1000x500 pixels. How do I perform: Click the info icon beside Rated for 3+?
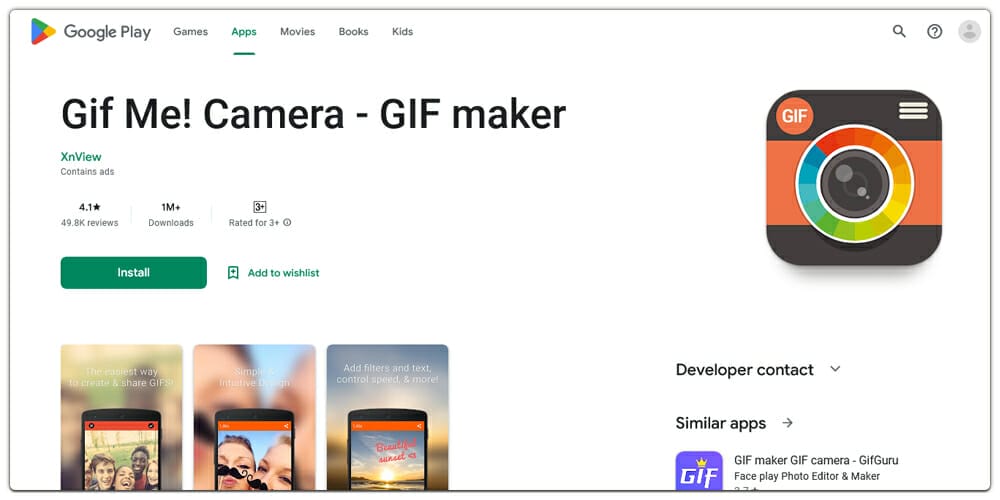pyautogui.click(x=287, y=223)
